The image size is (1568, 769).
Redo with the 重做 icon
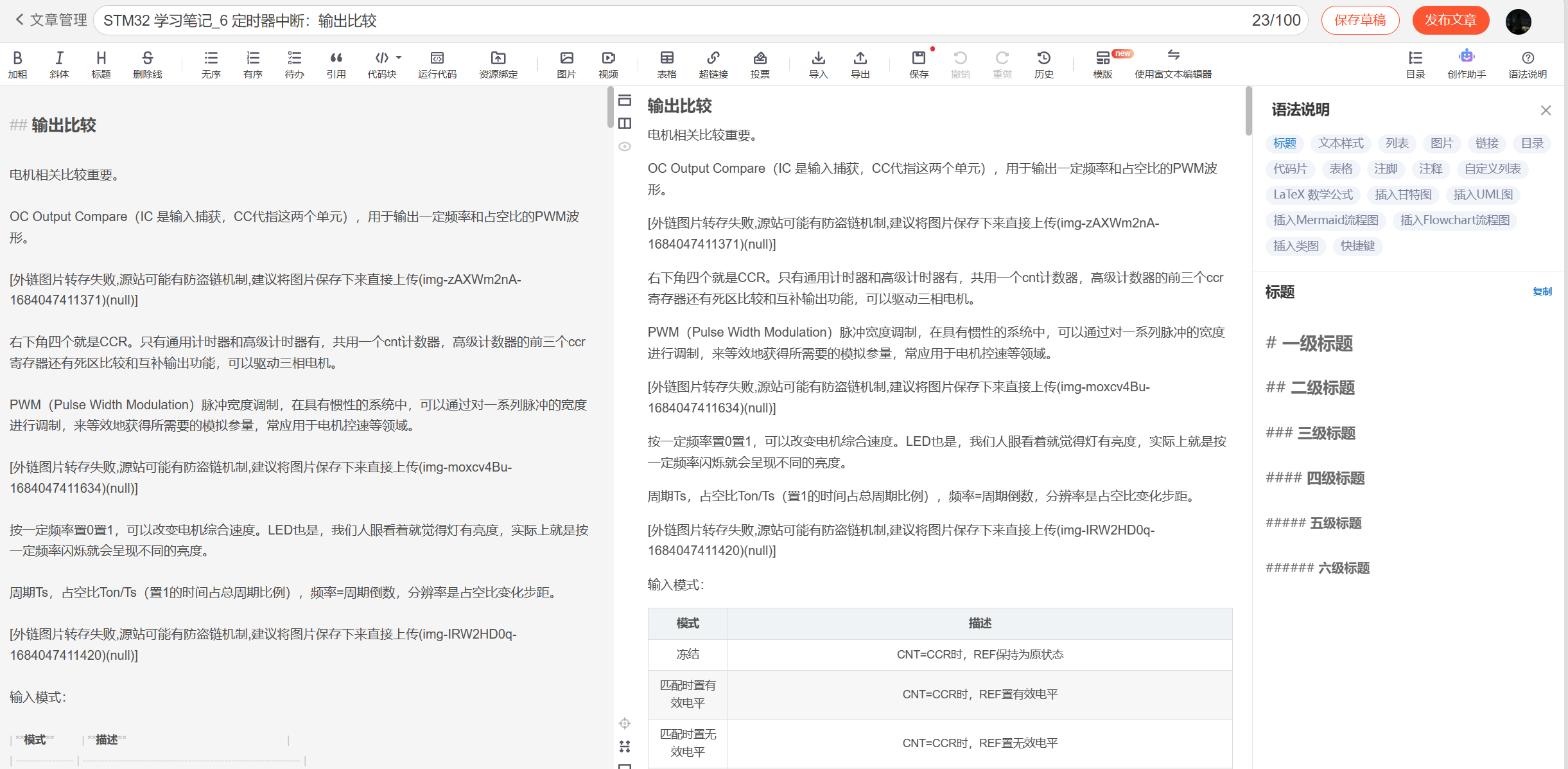[x=1002, y=64]
